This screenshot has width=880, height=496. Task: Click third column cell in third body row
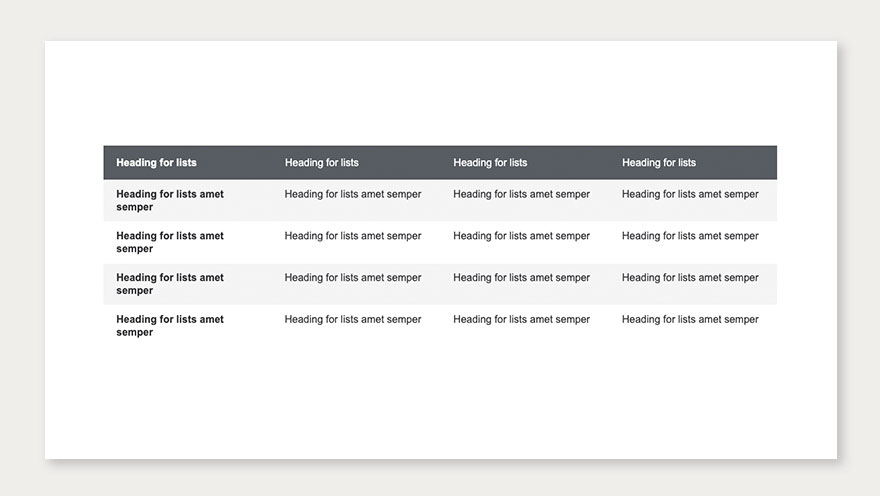click(521, 278)
